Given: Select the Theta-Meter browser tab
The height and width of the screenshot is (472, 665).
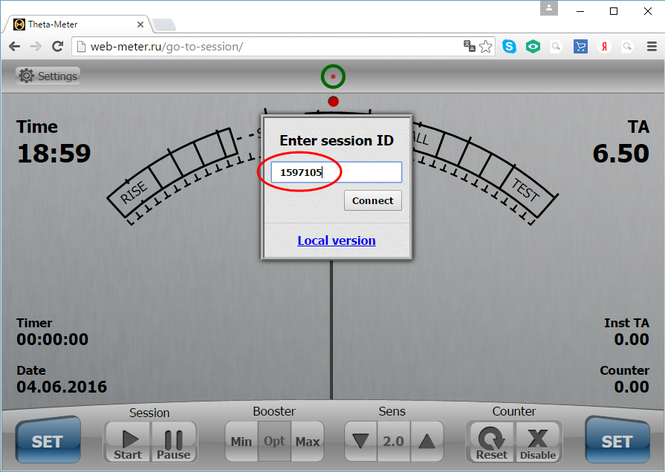Looking at the screenshot, I should click(75, 23).
